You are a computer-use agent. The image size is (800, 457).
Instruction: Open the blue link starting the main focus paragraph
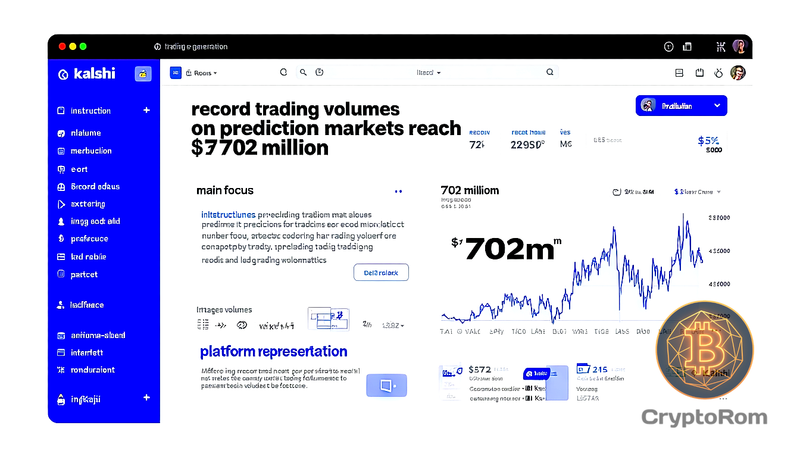tap(228, 215)
